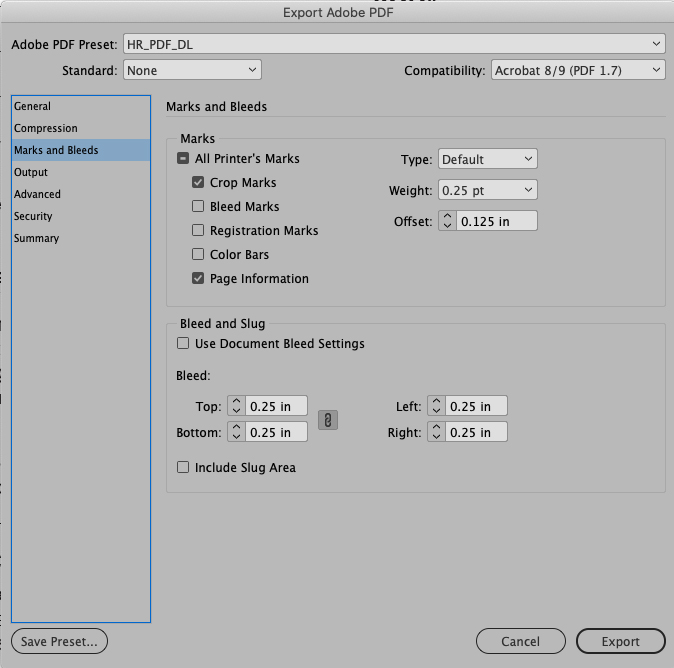The height and width of the screenshot is (668, 674).
Task: Toggle the bleed link chain icon
Action: [x=328, y=420]
